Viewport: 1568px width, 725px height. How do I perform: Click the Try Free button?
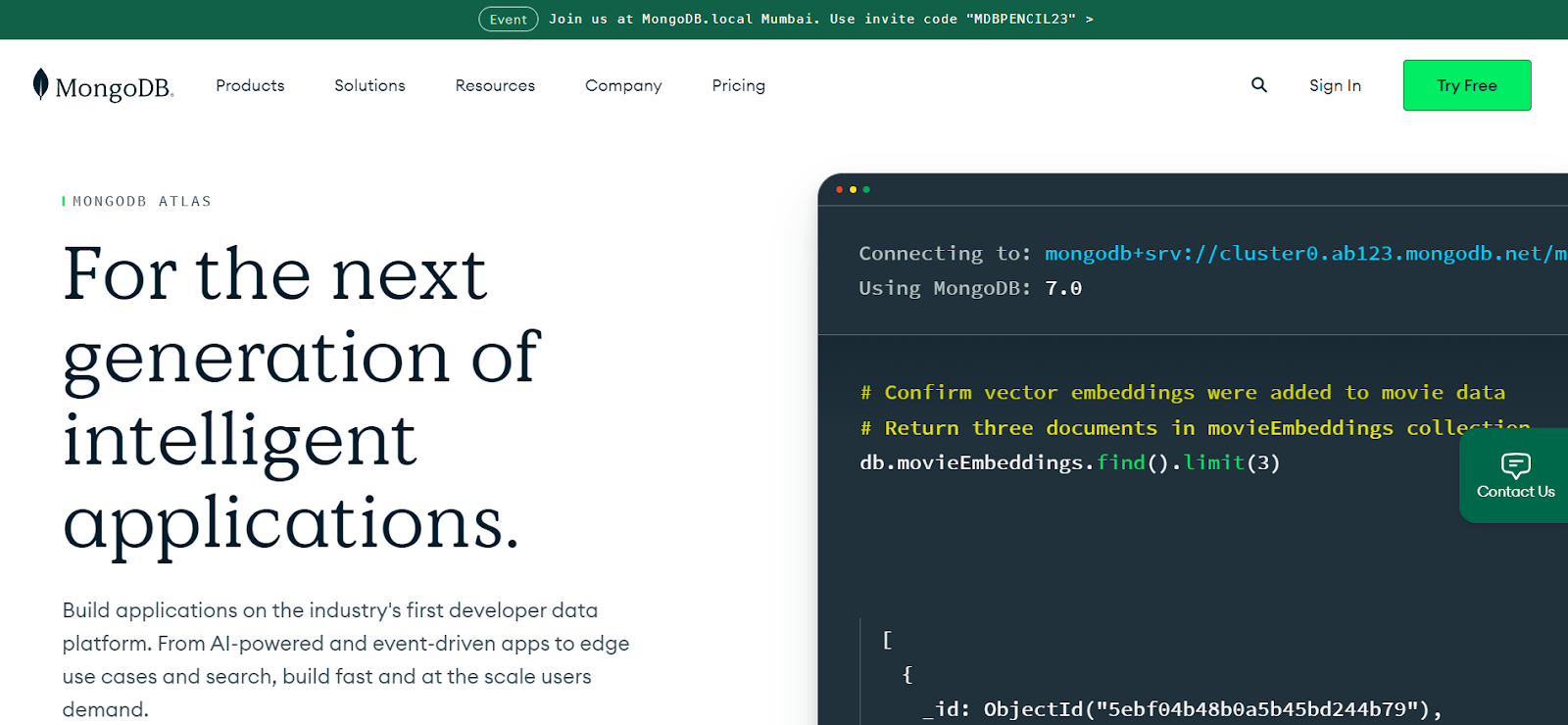[1467, 85]
